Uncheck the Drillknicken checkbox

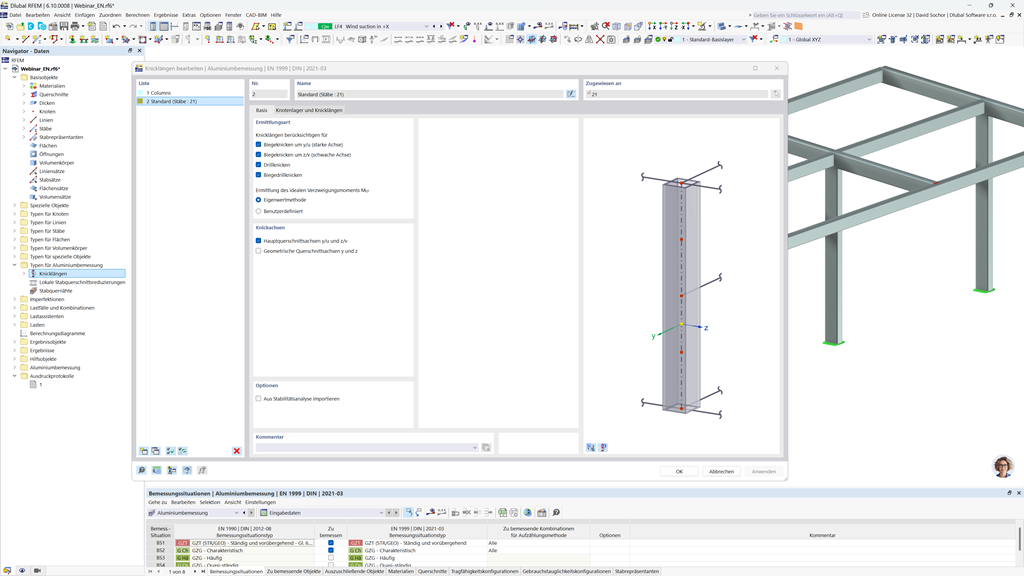pos(258,165)
